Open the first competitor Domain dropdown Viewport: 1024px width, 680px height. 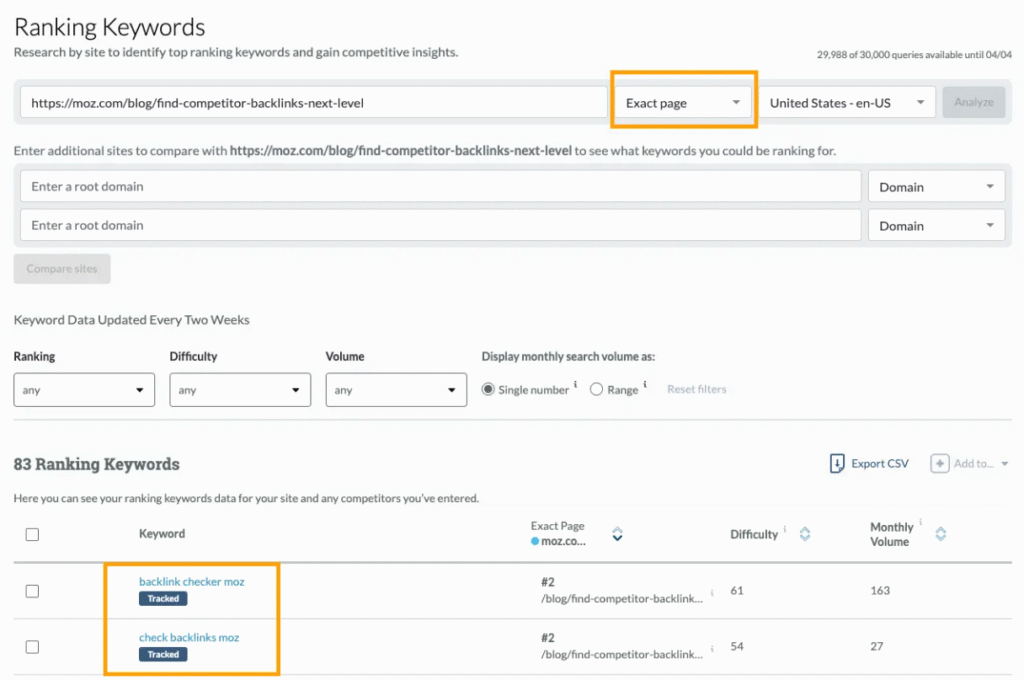pos(936,187)
